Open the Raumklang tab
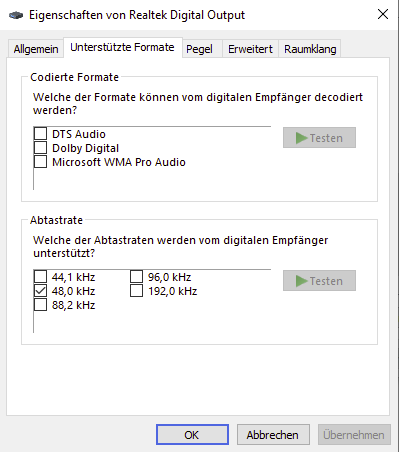This screenshot has width=399, height=452. tap(310, 49)
